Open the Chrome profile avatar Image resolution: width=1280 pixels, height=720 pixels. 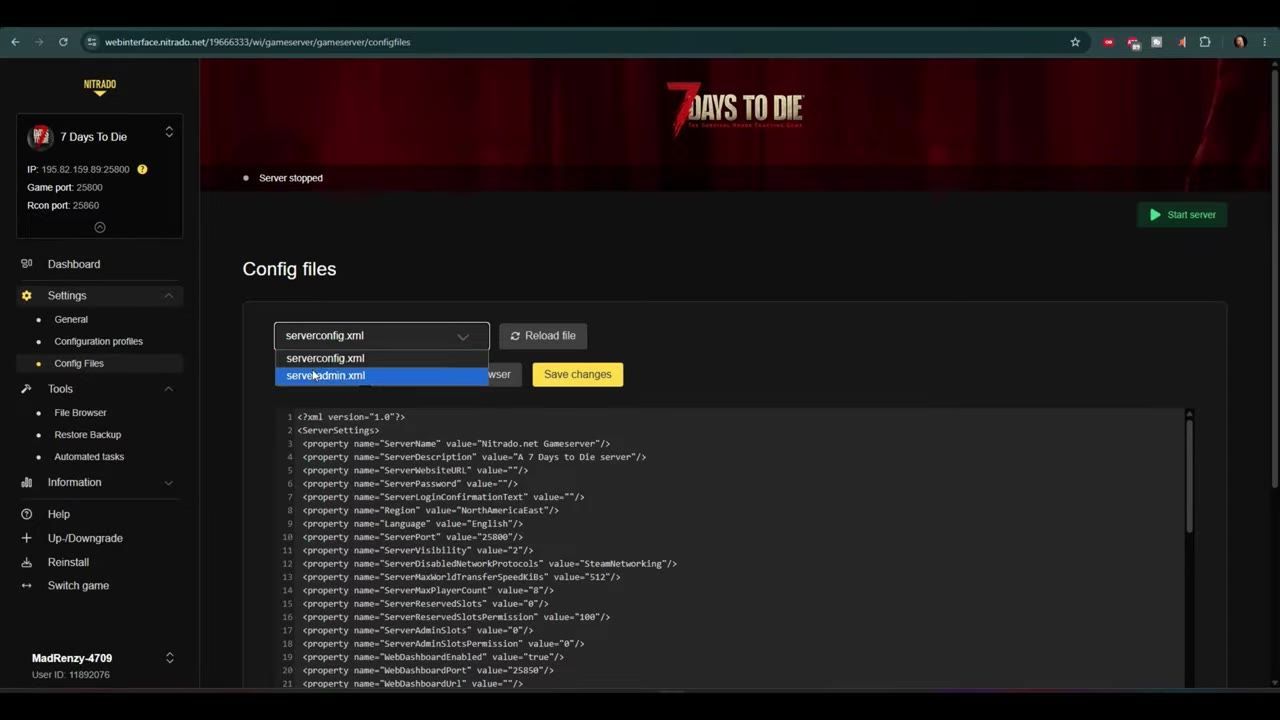tap(1240, 42)
